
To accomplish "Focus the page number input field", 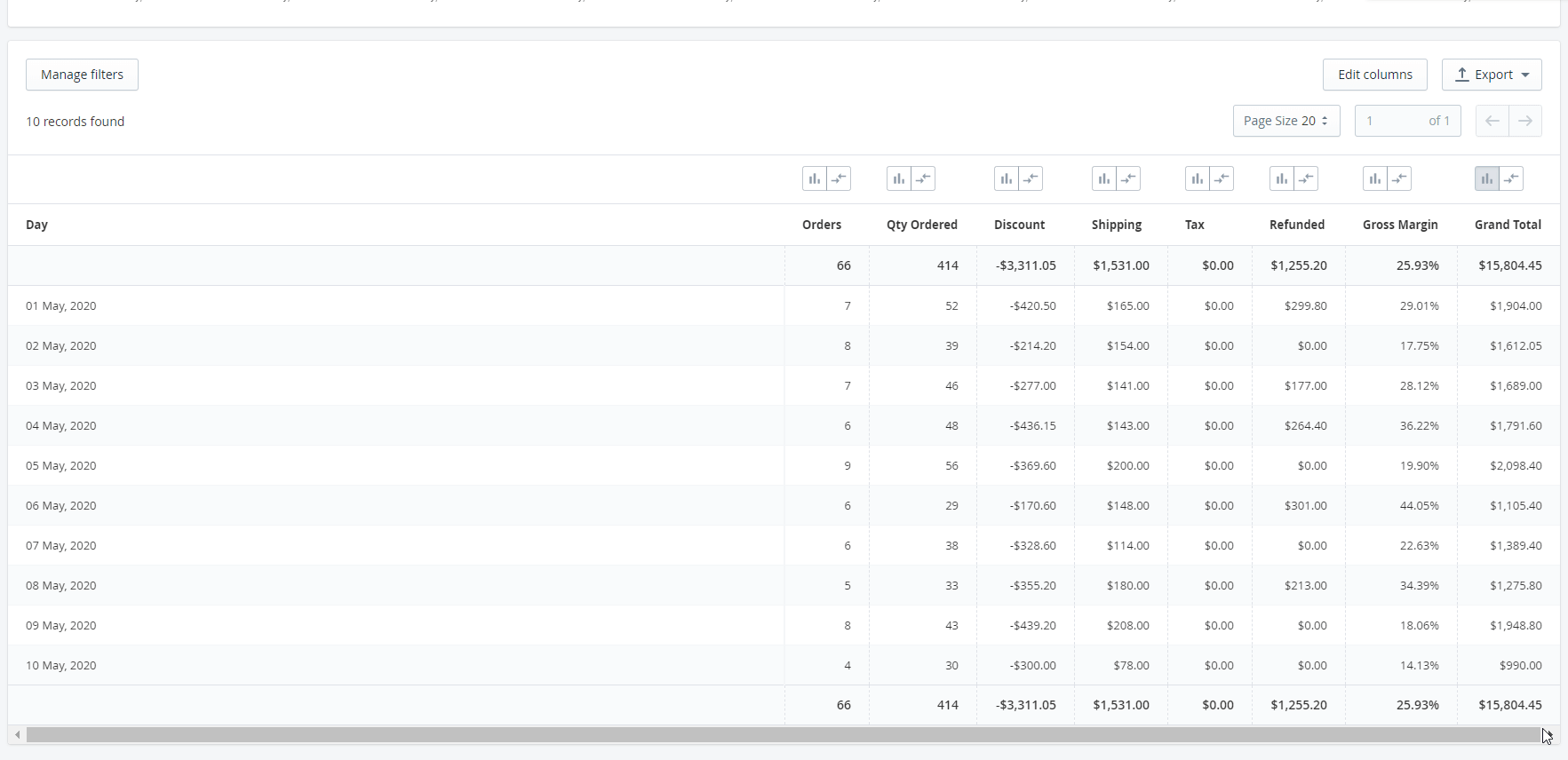I will 1407,121.
